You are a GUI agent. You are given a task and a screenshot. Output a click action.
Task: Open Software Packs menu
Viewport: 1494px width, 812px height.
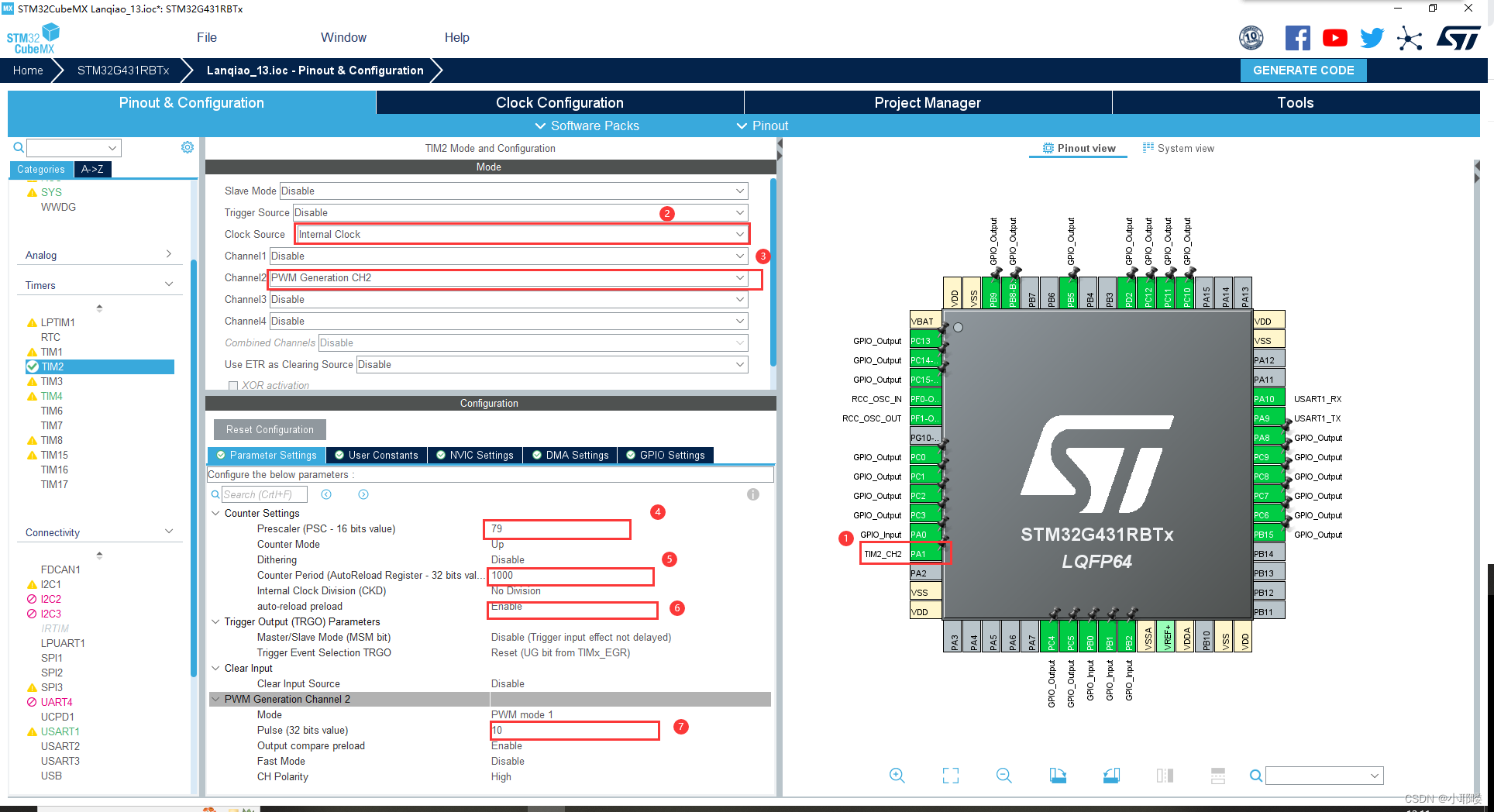(x=587, y=126)
